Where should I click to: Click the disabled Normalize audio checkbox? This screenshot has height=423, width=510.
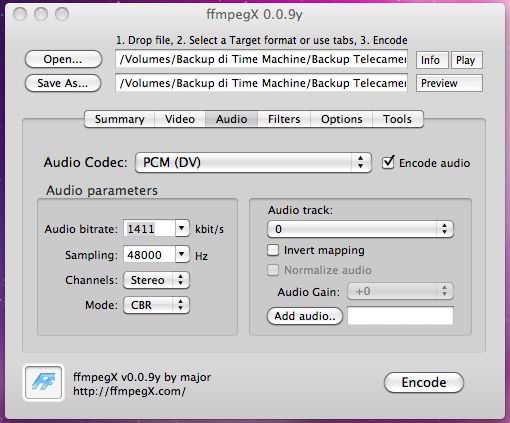coord(273,270)
